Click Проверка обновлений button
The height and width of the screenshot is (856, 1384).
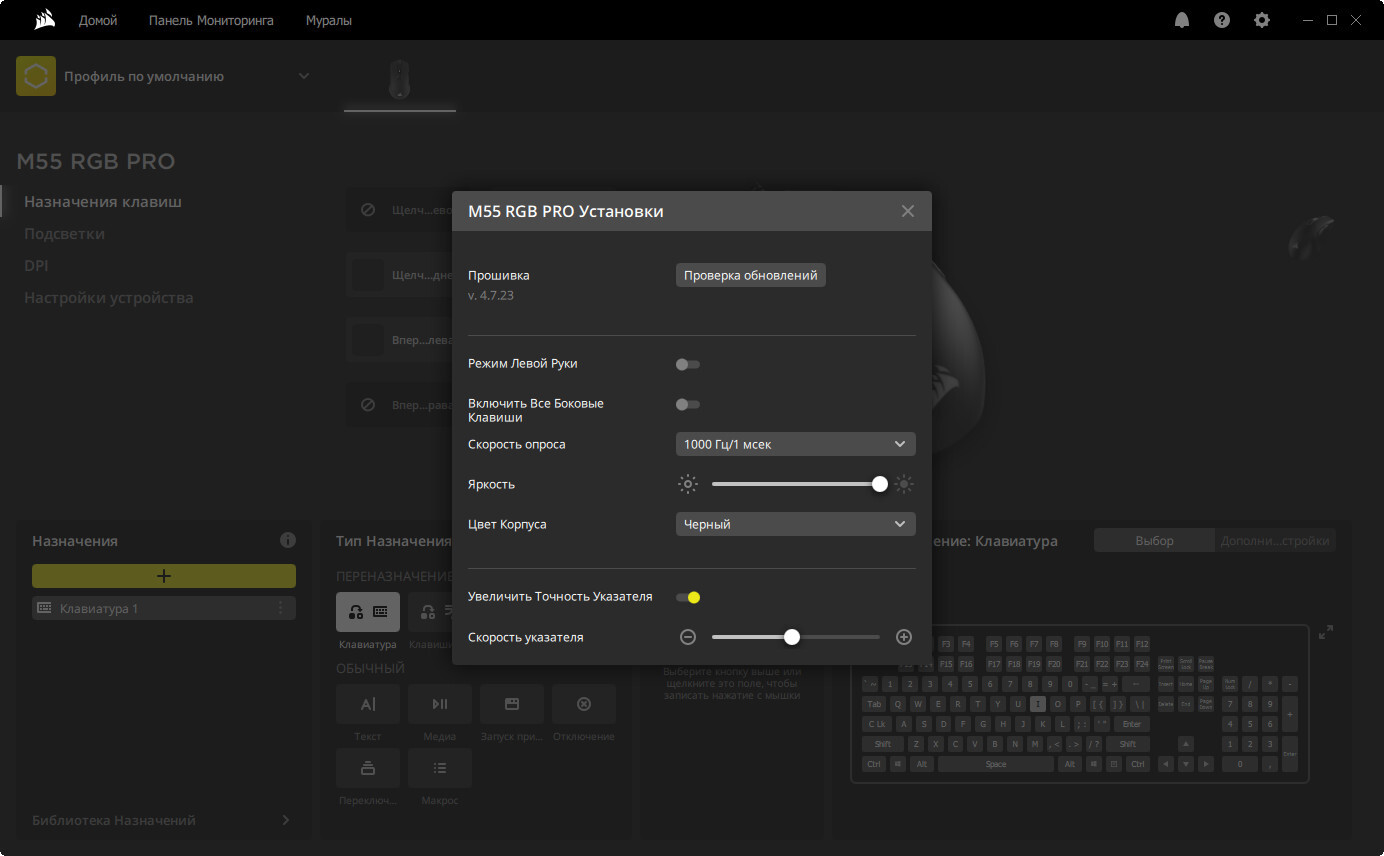751,275
